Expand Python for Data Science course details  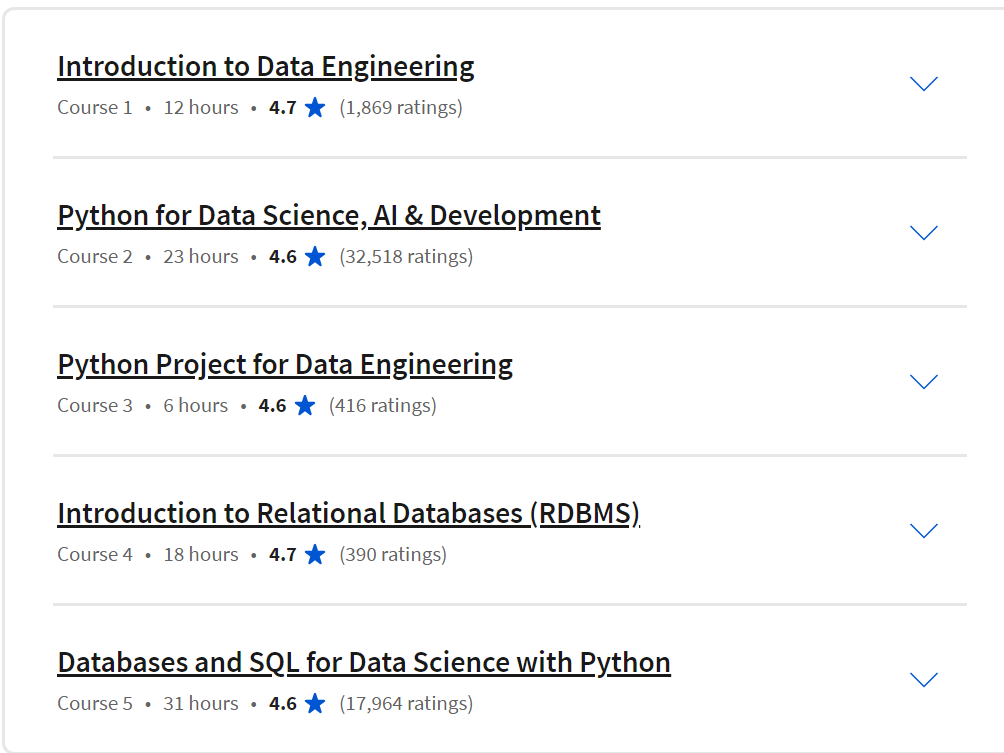pyautogui.click(x=924, y=233)
